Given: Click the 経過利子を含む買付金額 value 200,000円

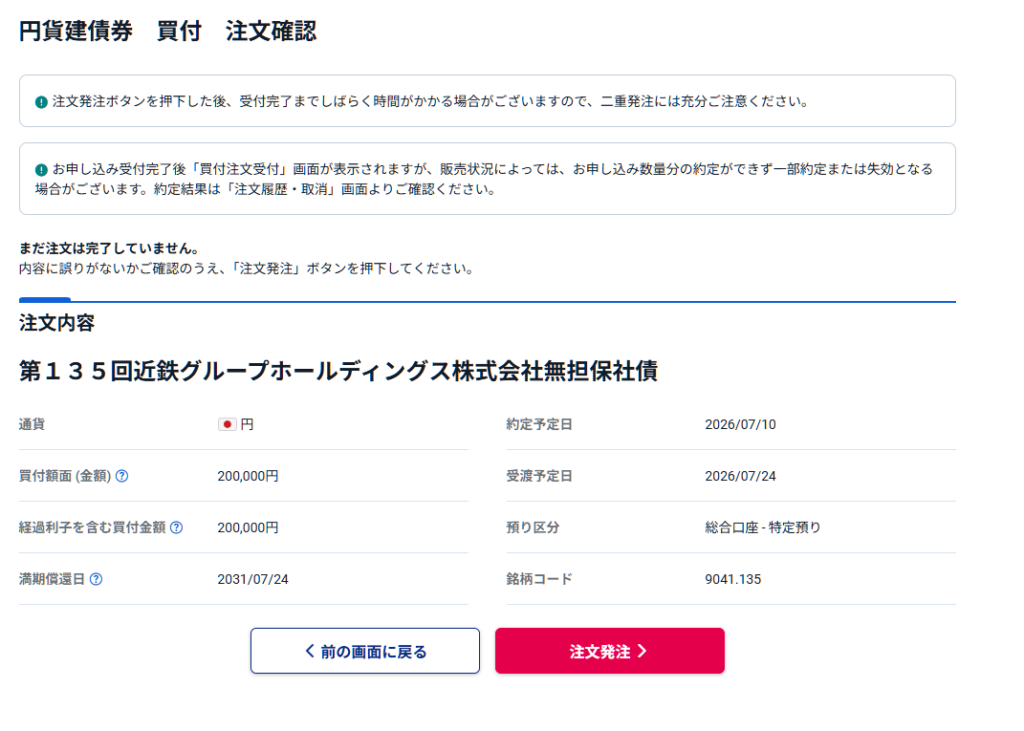Looking at the screenshot, I should click(x=248, y=527).
